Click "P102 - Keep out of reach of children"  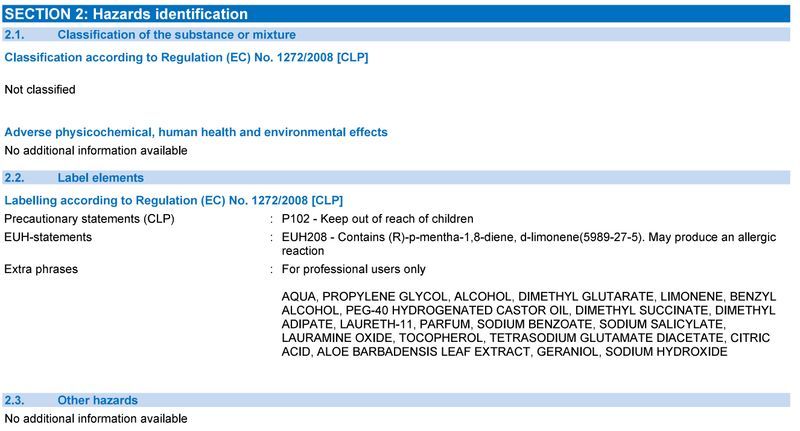378,218
